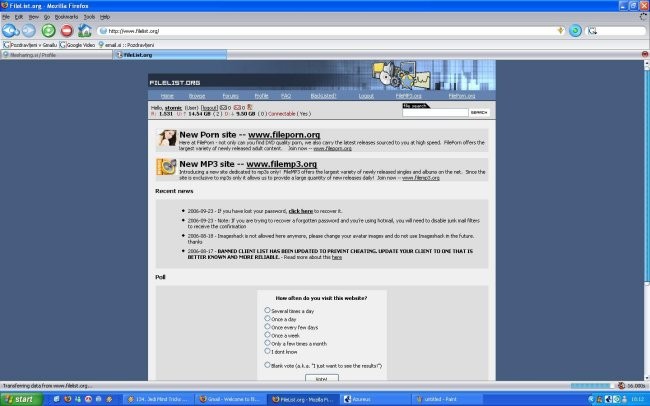The image size is (650, 406).
Task: Open the Tools menu
Action: point(89,17)
